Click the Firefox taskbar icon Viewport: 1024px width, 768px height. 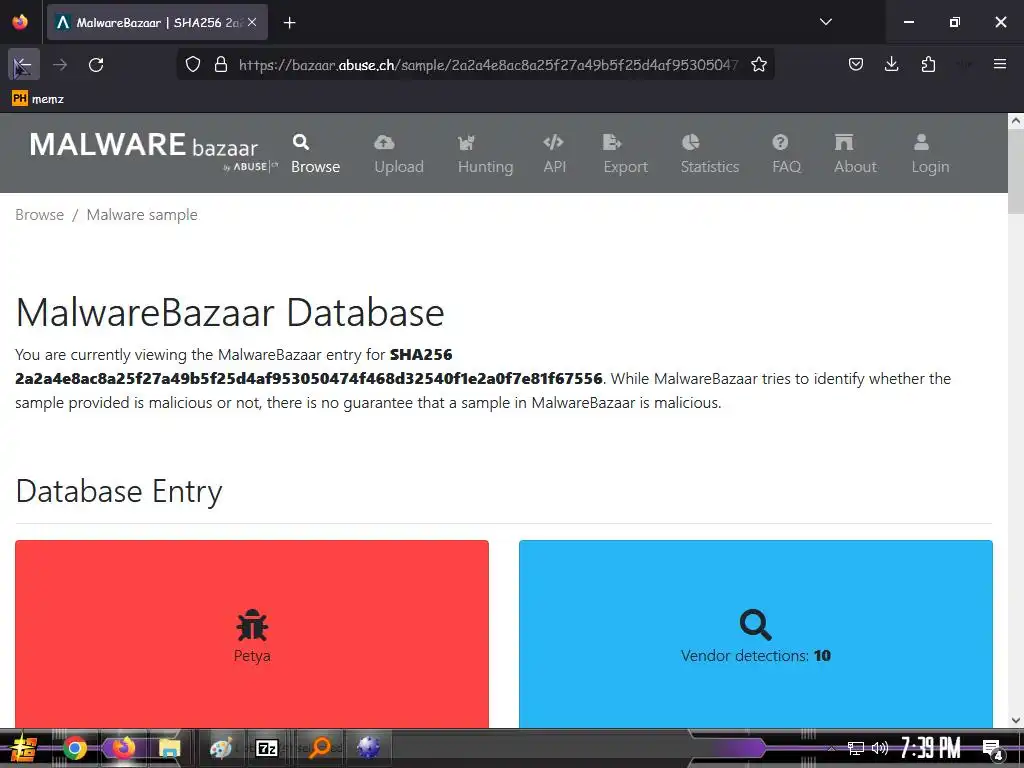[x=123, y=748]
